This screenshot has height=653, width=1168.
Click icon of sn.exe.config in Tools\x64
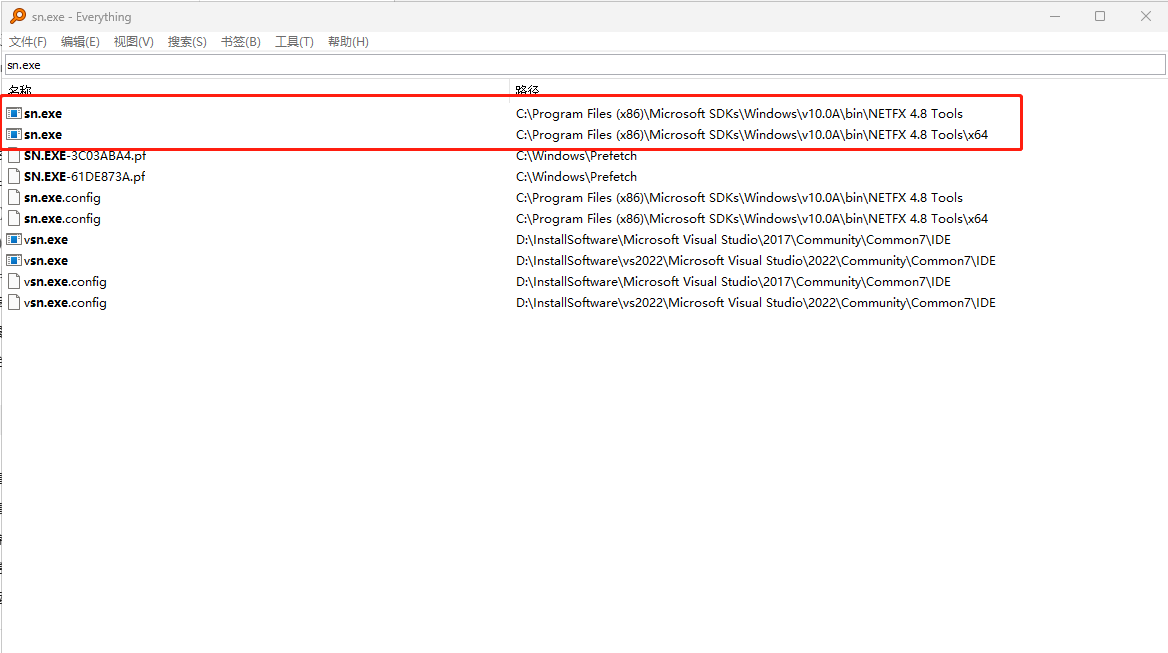(x=13, y=218)
